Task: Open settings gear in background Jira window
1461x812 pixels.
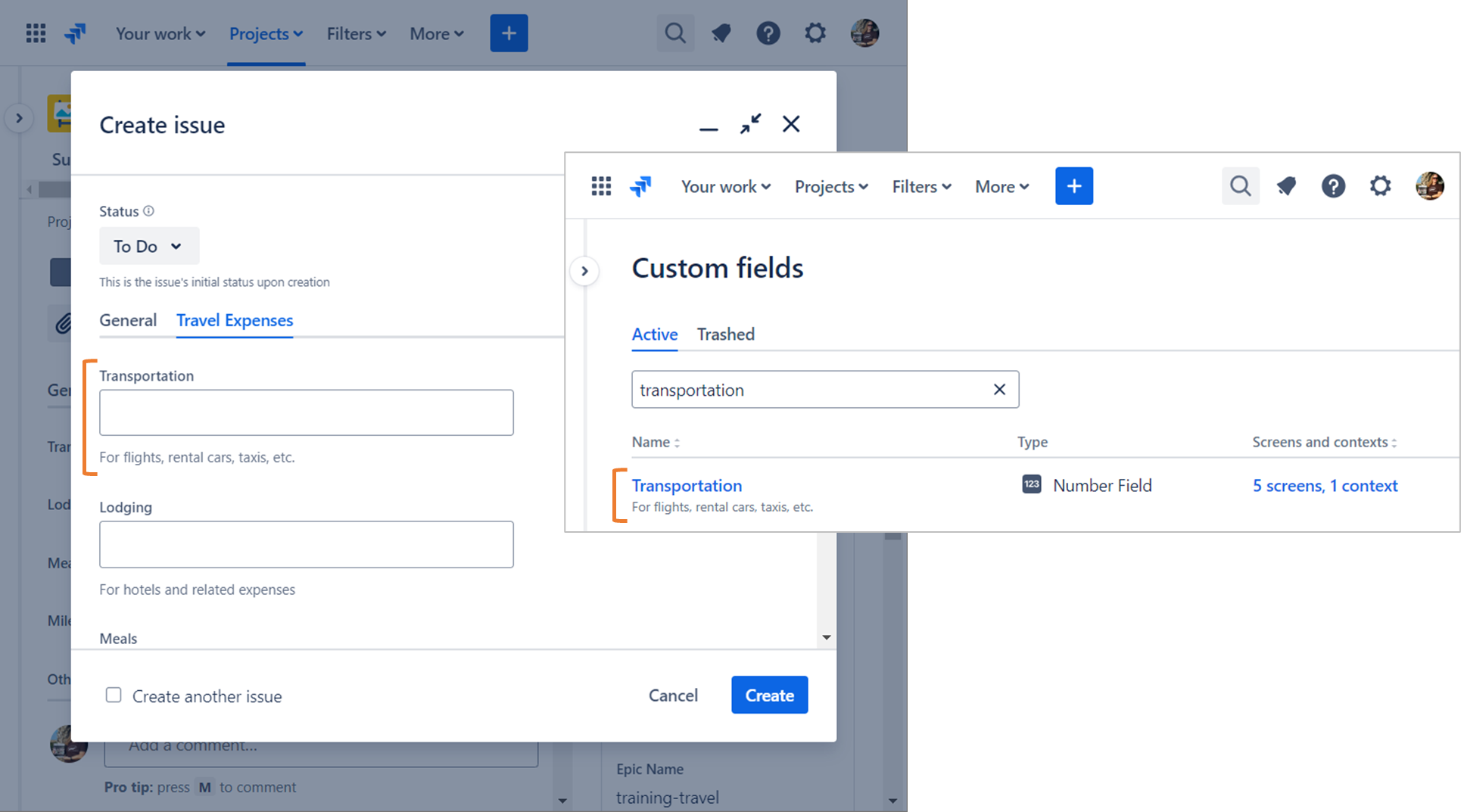Action: [815, 33]
